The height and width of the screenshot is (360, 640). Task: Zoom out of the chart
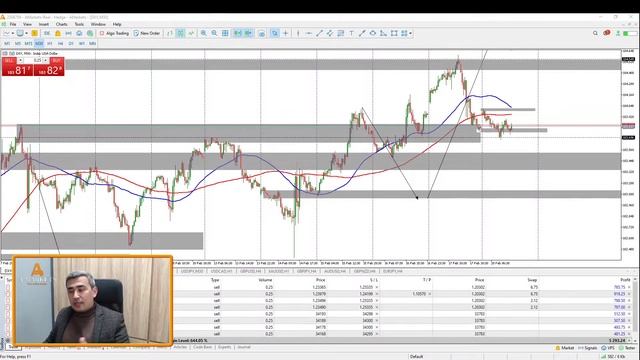pyautogui.click(x=214, y=33)
